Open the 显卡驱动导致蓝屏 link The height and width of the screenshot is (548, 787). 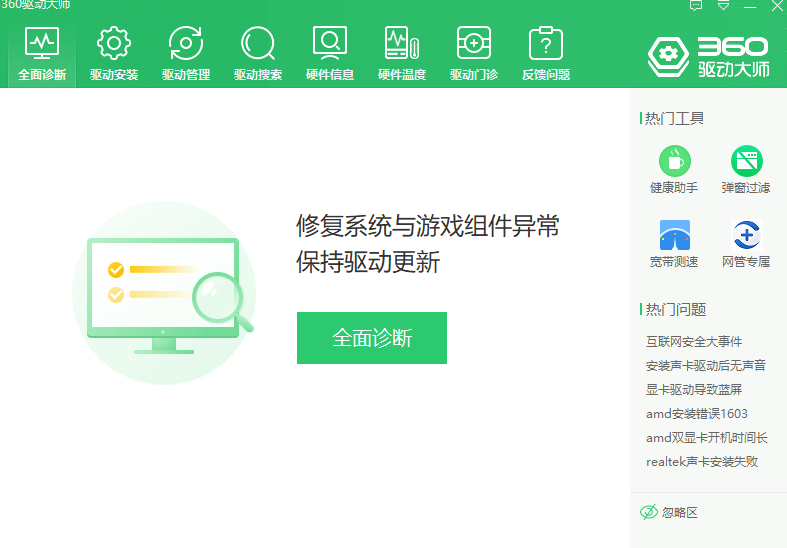(694, 390)
